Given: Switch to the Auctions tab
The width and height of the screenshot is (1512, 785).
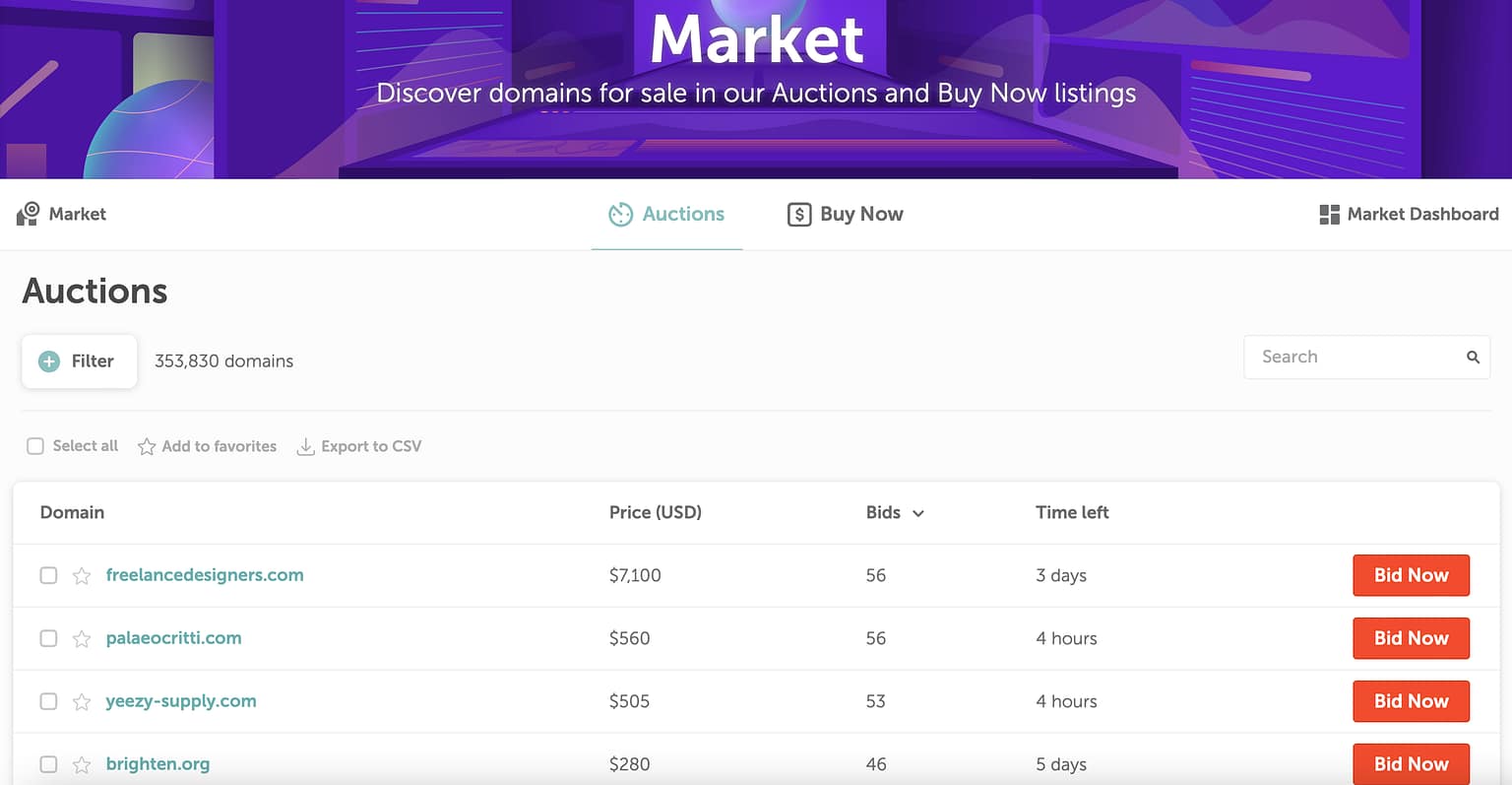Looking at the screenshot, I should (x=681, y=214).
